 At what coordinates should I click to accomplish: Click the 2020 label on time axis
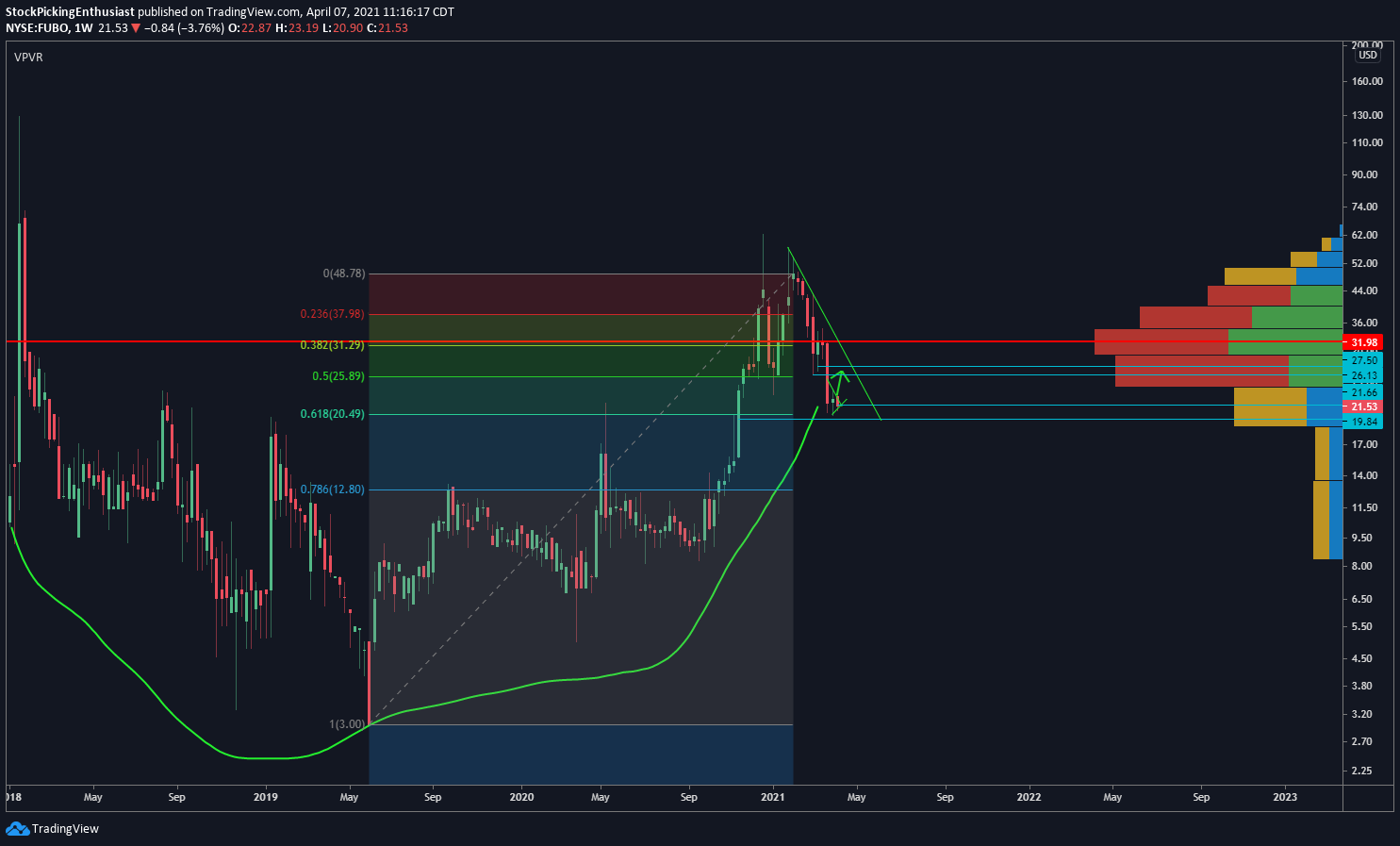click(x=521, y=797)
